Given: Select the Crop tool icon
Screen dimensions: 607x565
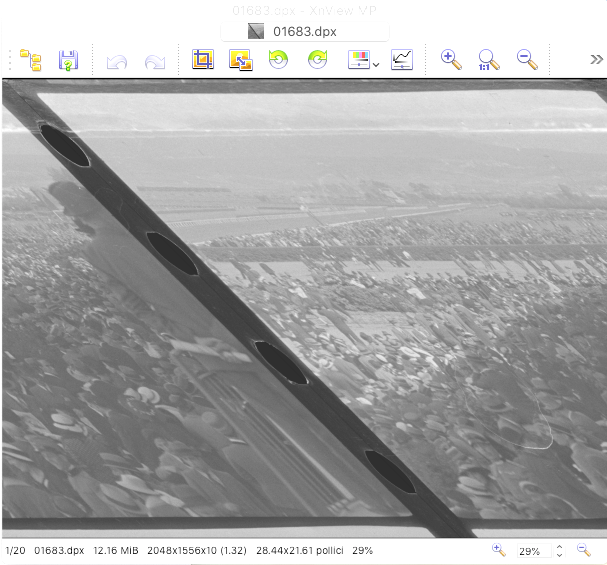Looking at the screenshot, I should point(203,60).
